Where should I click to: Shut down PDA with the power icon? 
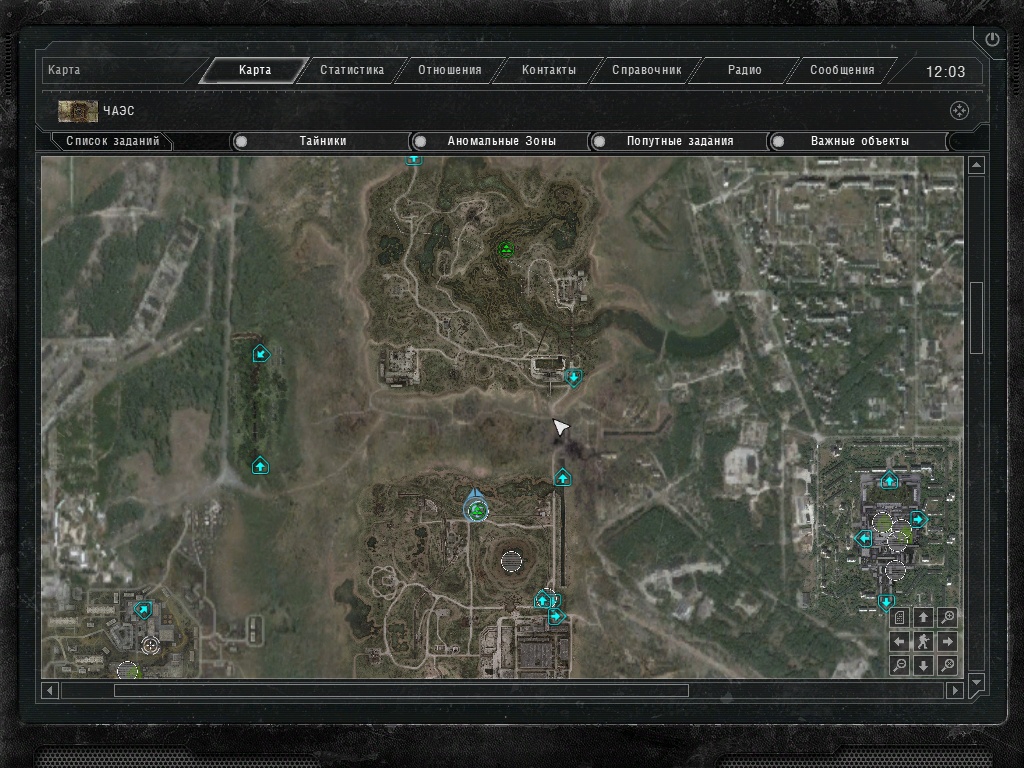992,39
